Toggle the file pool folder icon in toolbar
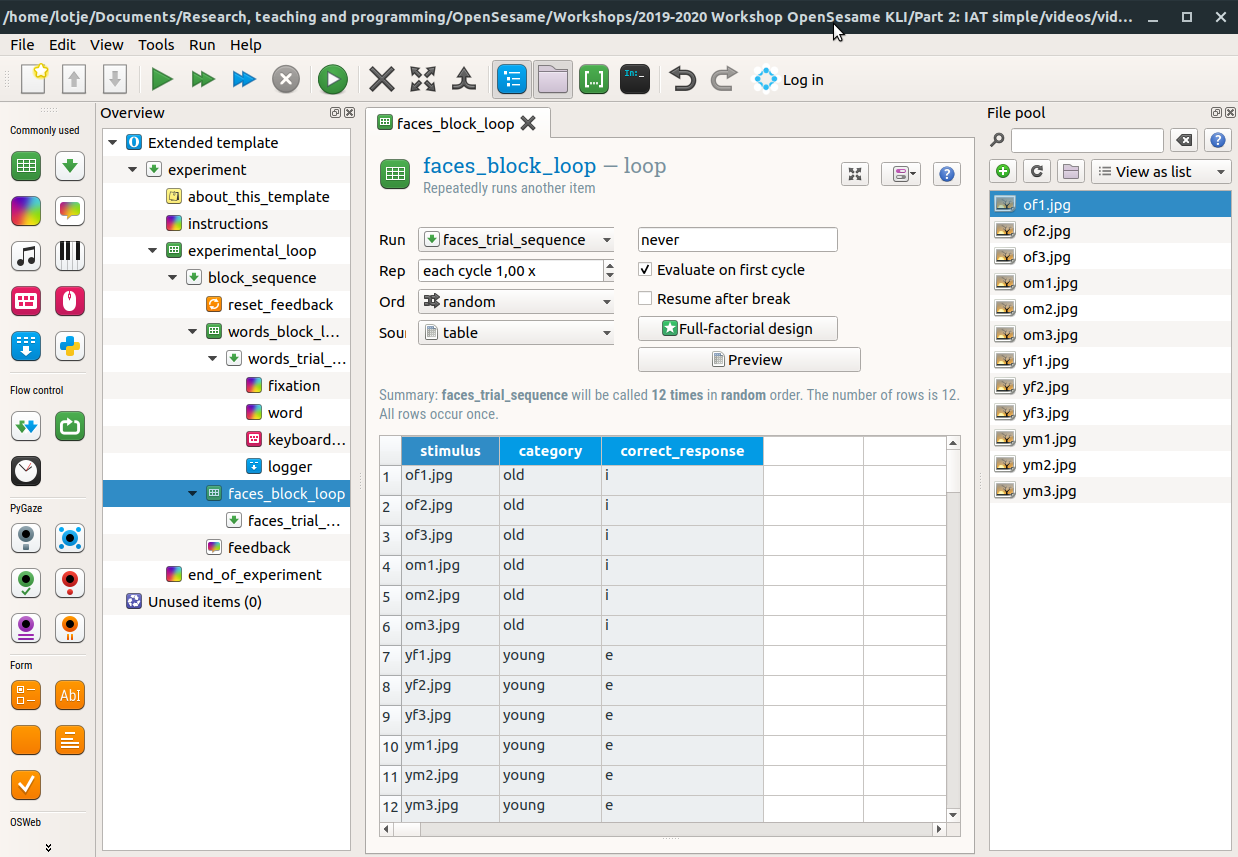 [x=552, y=80]
